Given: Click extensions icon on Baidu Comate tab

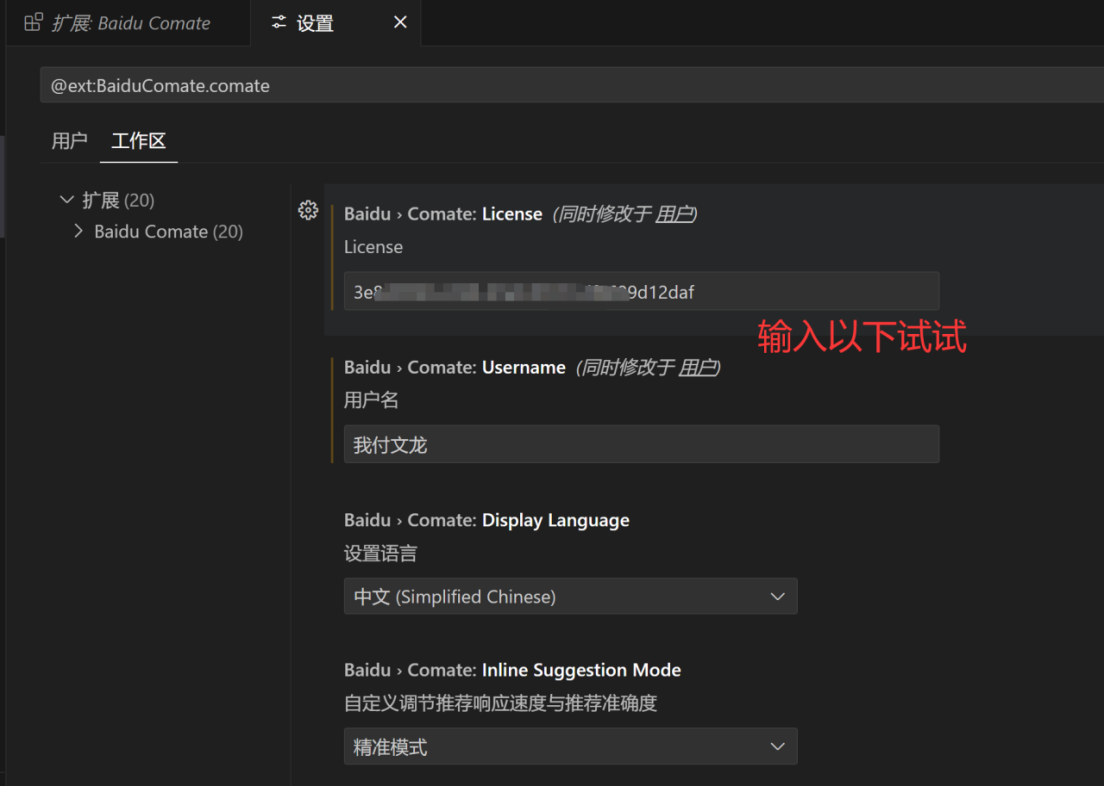Looking at the screenshot, I should tap(33, 23).
